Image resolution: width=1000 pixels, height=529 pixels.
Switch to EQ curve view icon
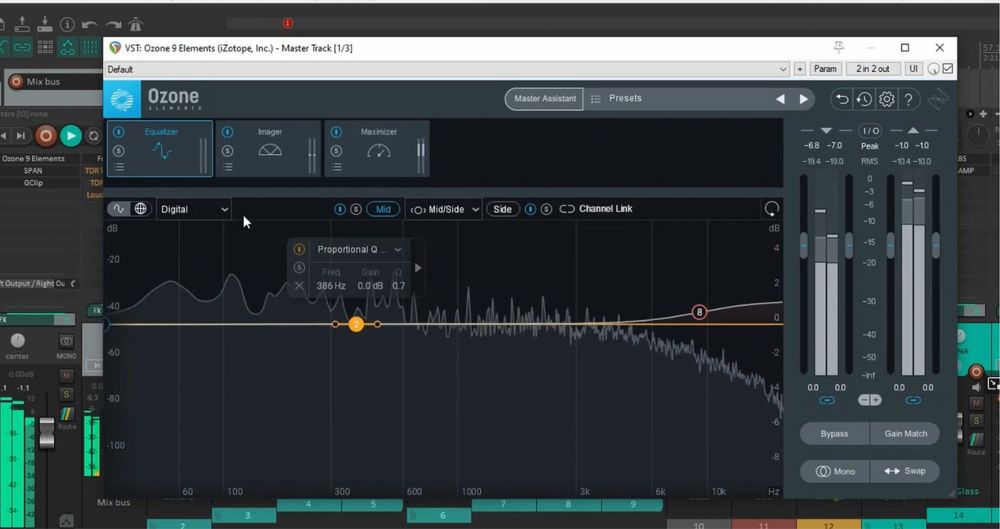(x=119, y=209)
